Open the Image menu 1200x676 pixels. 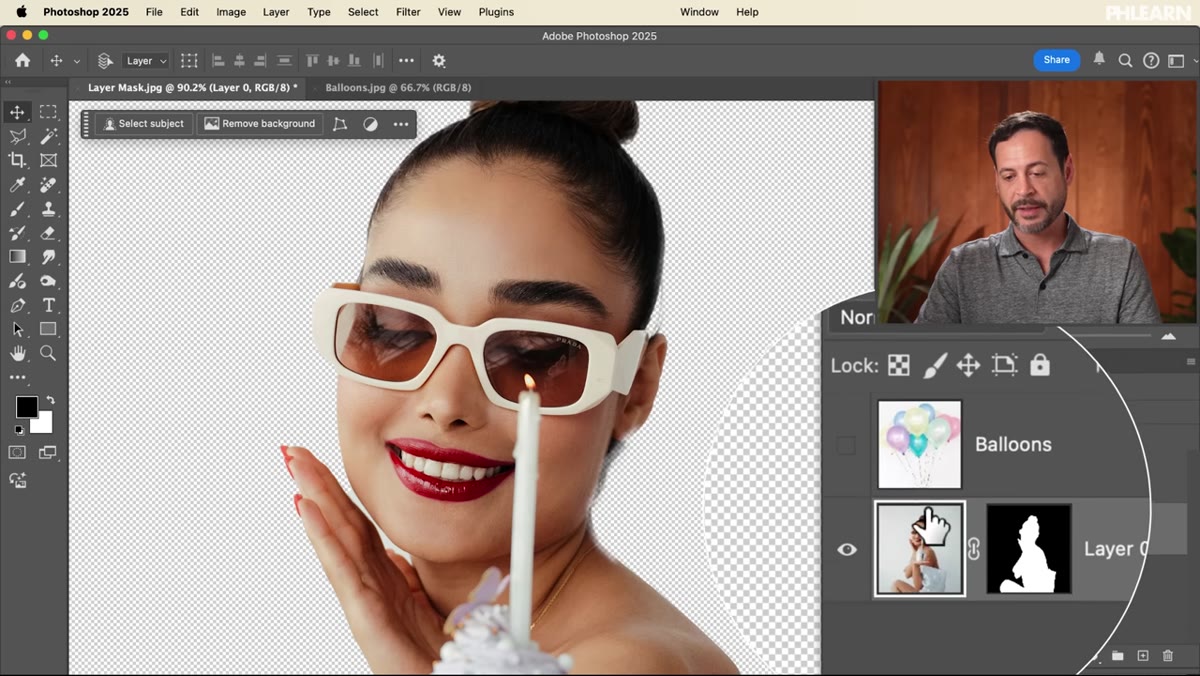point(231,12)
